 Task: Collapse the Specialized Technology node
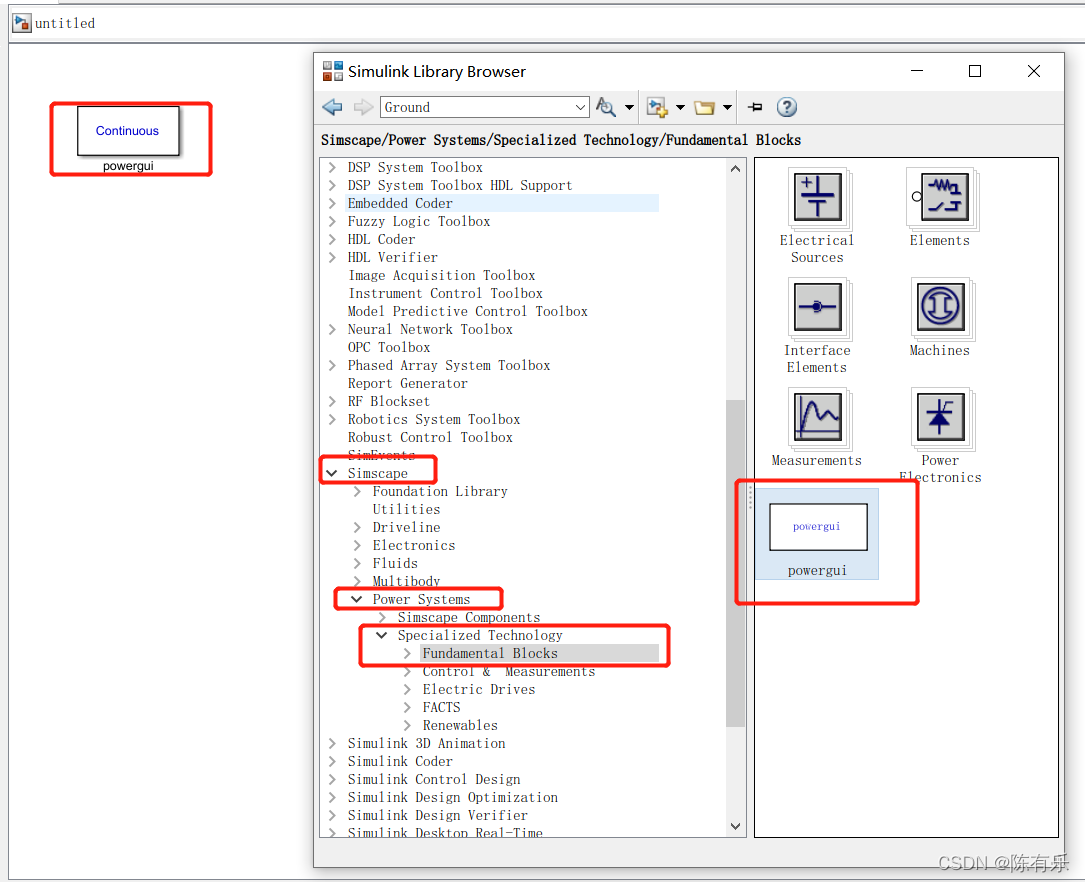382,635
